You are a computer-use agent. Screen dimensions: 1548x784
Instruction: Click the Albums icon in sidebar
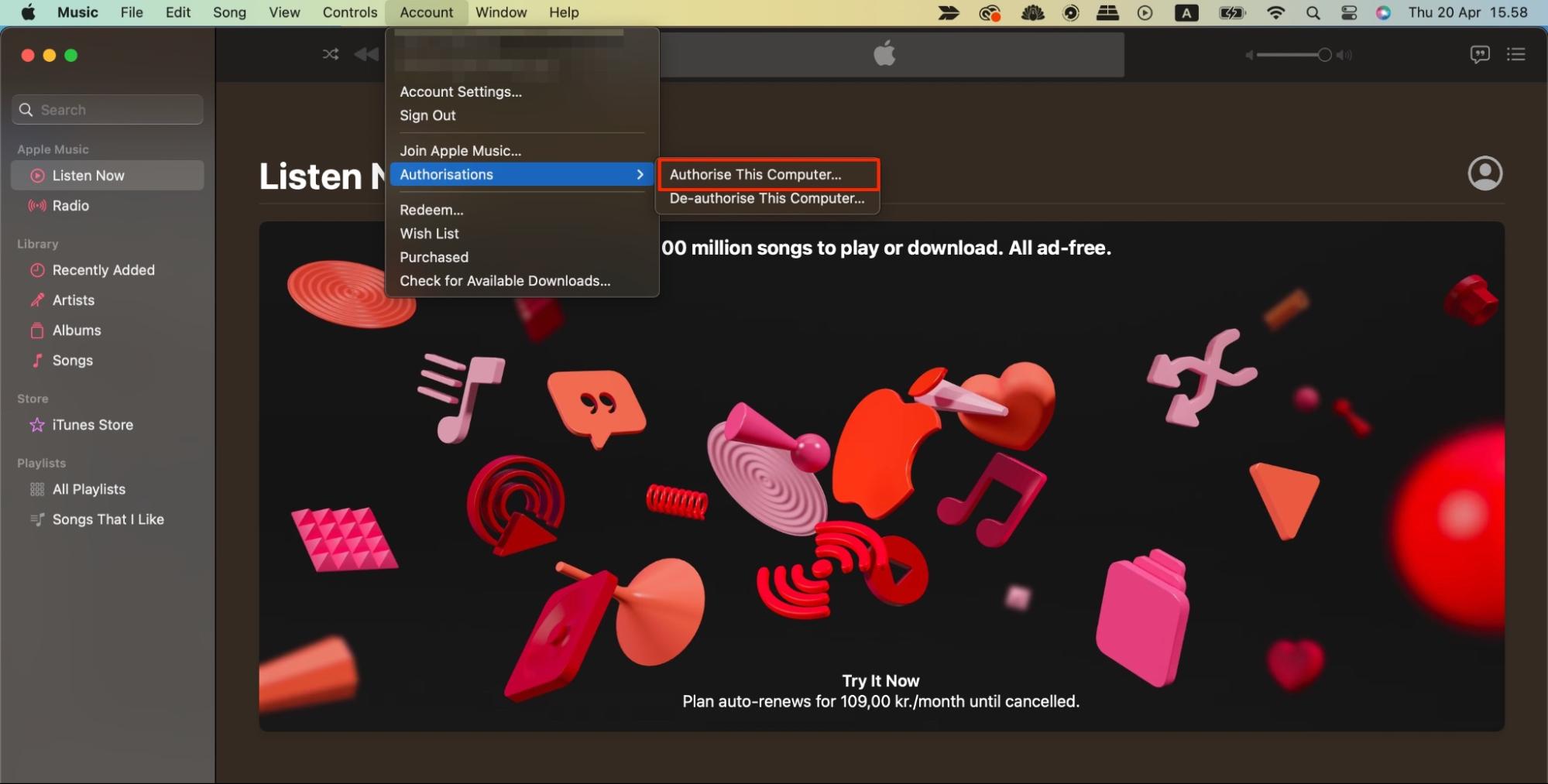(37, 330)
